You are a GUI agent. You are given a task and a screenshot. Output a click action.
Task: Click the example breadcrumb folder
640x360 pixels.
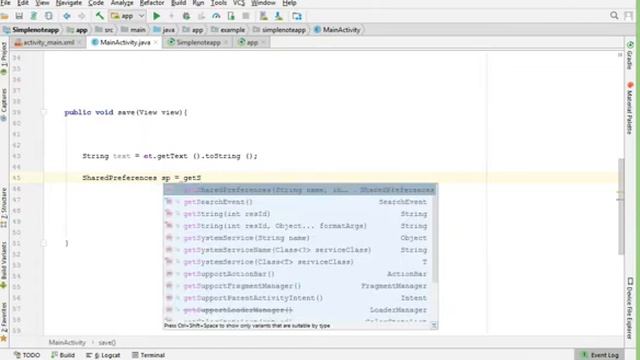tap(228, 30)
